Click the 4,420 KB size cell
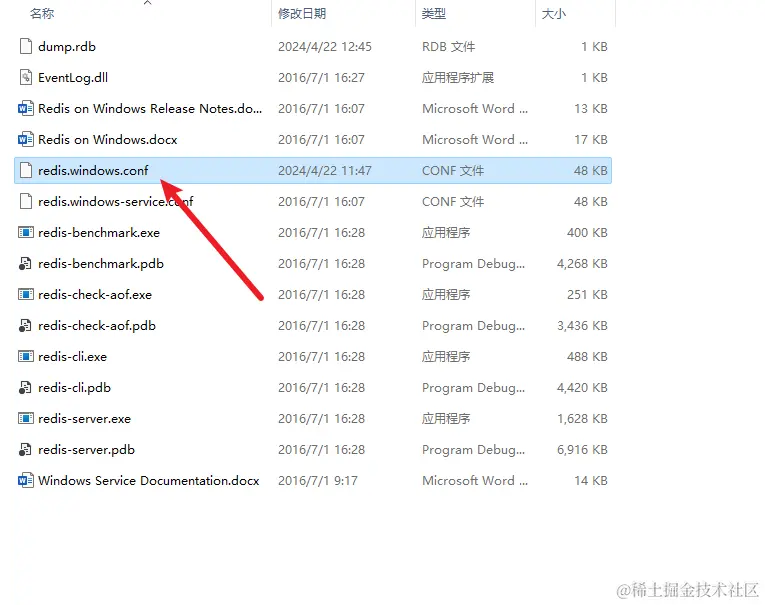This screenshot has height=605, width=765. (x=582, y=387)
